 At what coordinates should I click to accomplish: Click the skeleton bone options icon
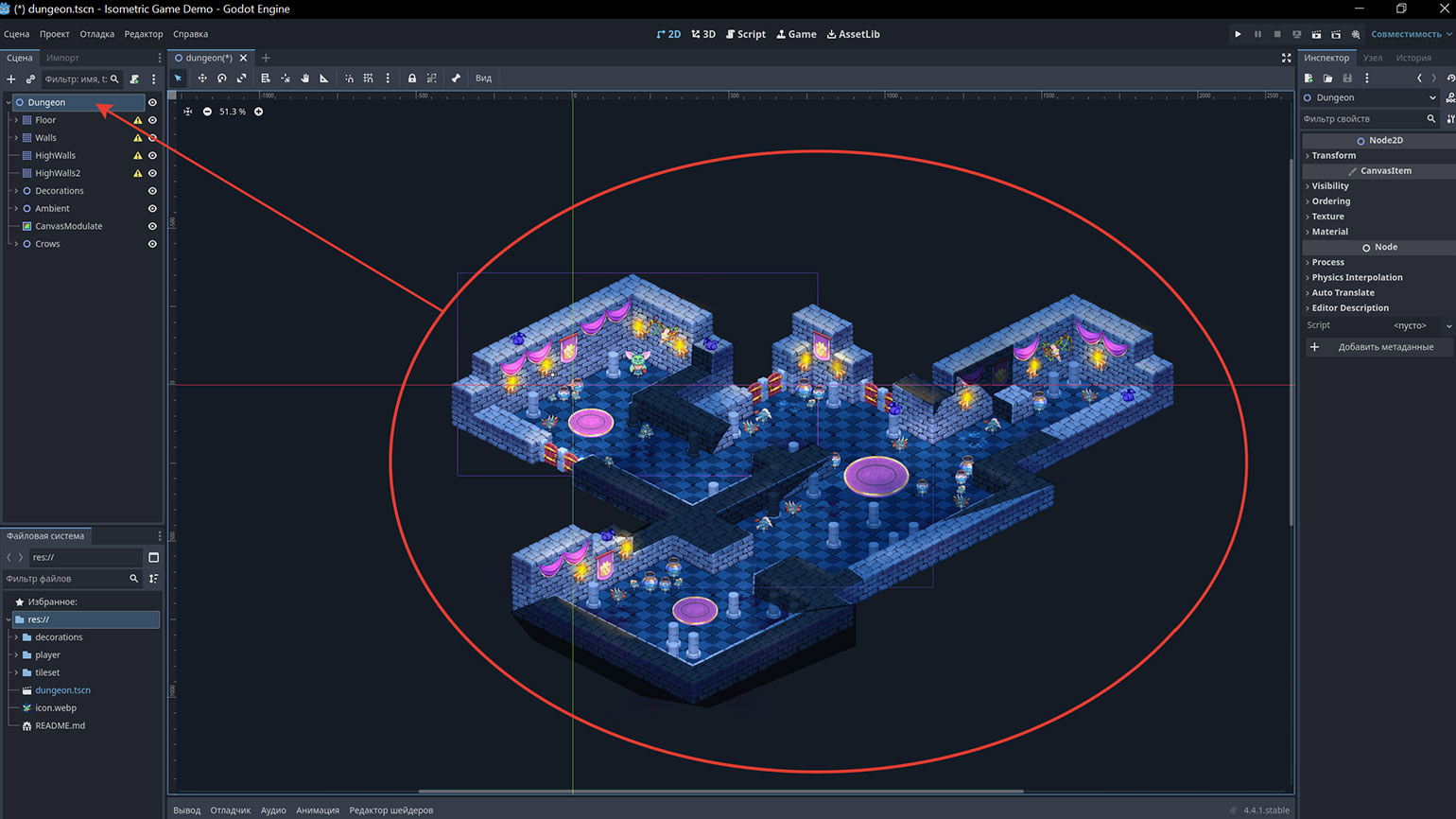click(x=456, y=78)
